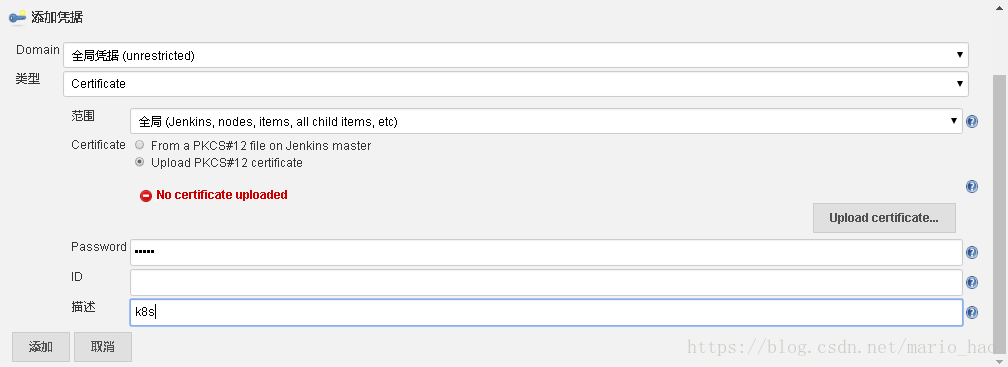Open the Domain 全局凭据 dropdown
The width and height of the screenshot is (1008, 367).
point(516,55)
